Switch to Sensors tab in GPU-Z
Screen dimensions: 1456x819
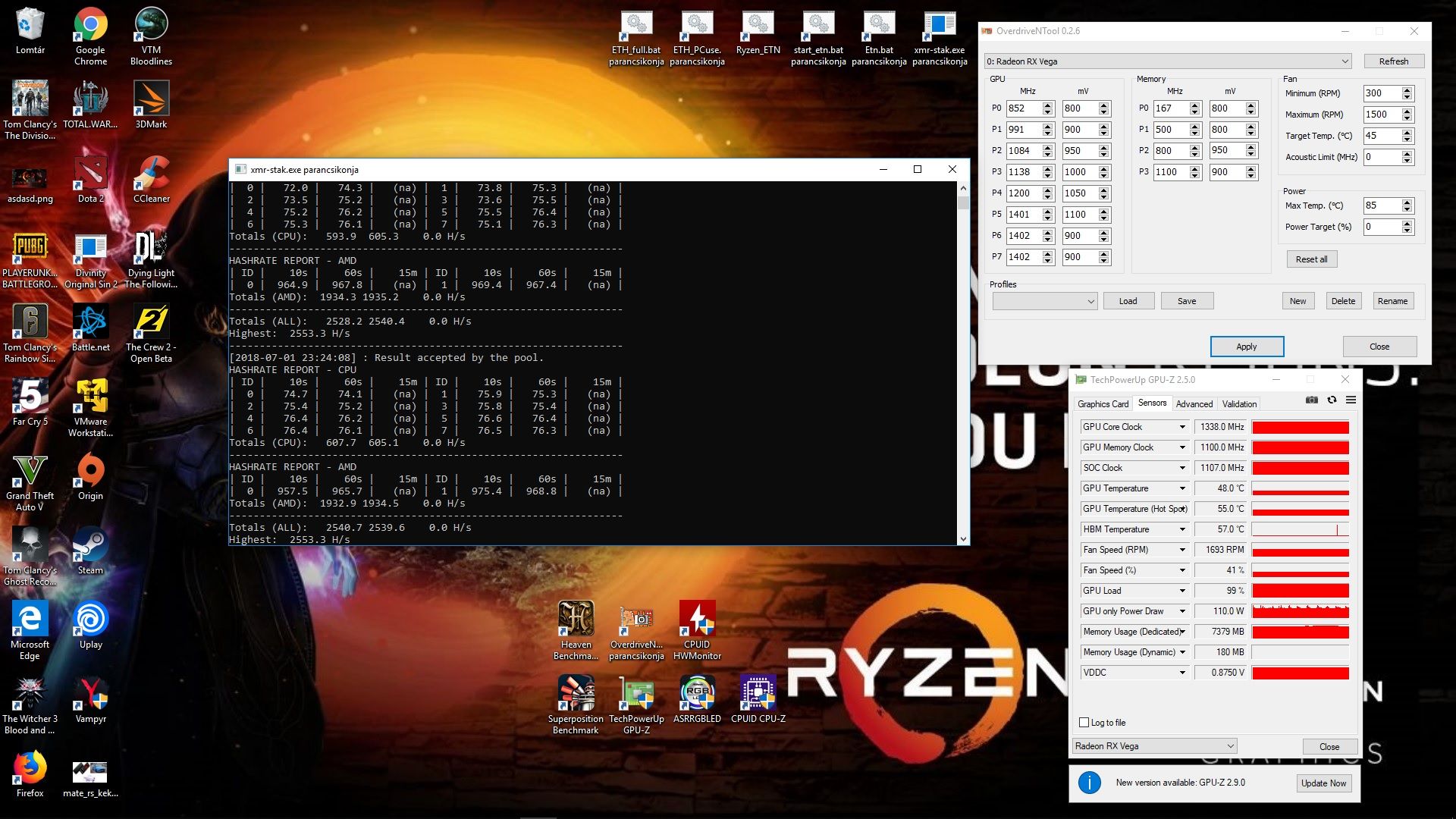click(1152, 403)
